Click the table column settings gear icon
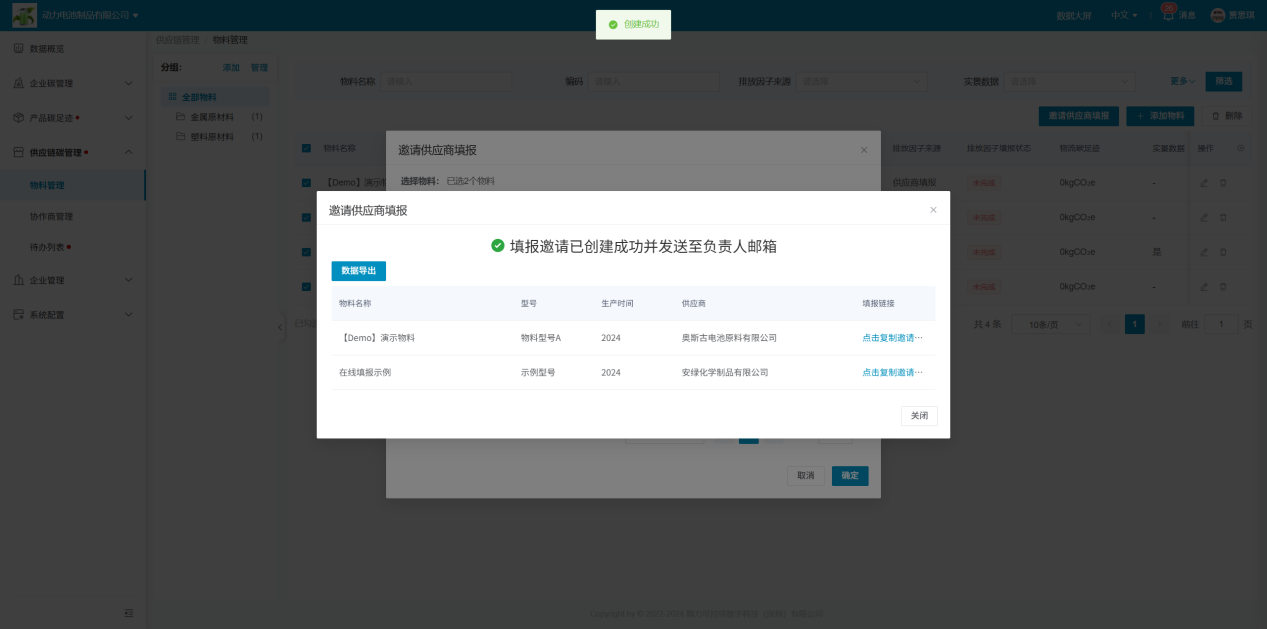1267x629 pixels. point(1241,148)
